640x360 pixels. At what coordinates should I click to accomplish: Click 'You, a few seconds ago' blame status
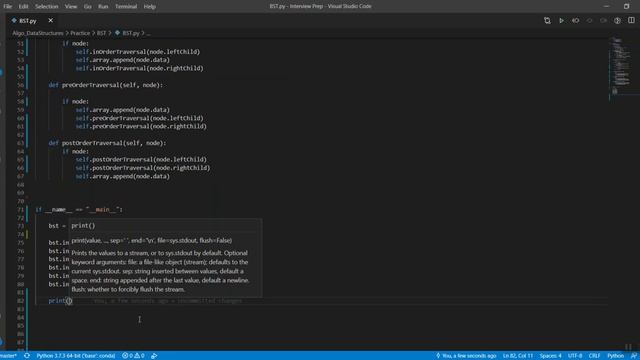[x=466, y=356]
